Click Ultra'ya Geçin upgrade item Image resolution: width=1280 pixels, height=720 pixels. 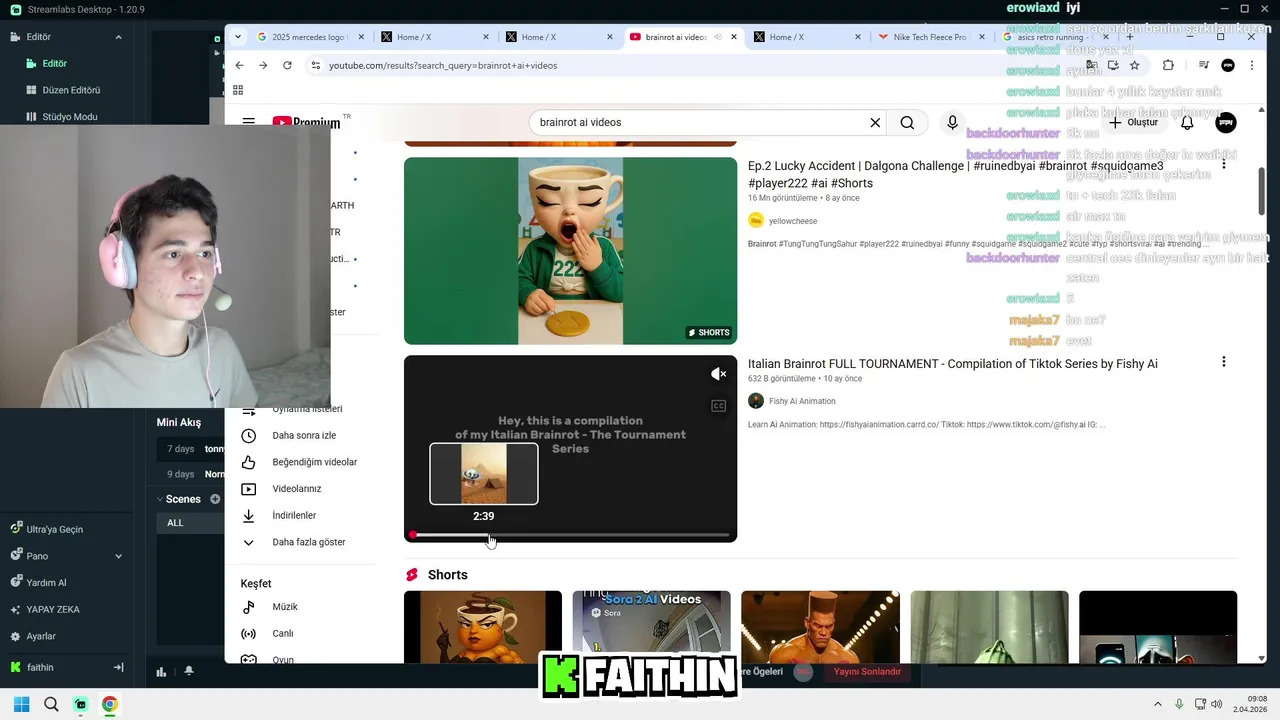click(54, 529)
